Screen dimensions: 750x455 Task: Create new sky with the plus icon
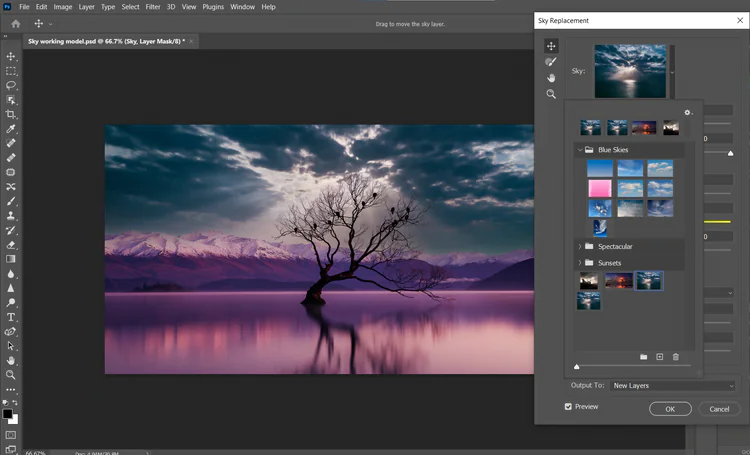click(x=660, y=357)
